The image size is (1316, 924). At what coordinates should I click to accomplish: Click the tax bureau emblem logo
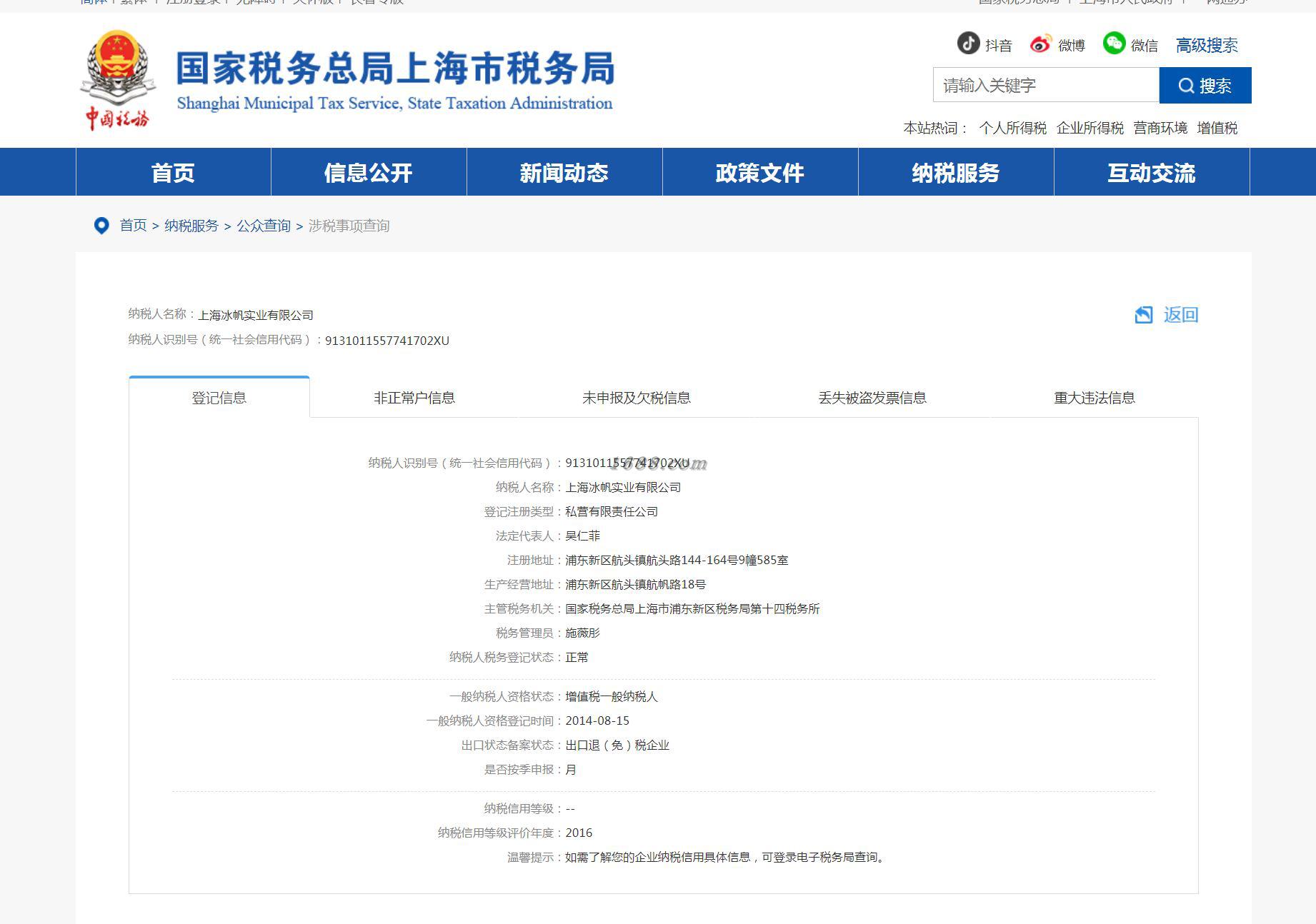click(117, 79)
